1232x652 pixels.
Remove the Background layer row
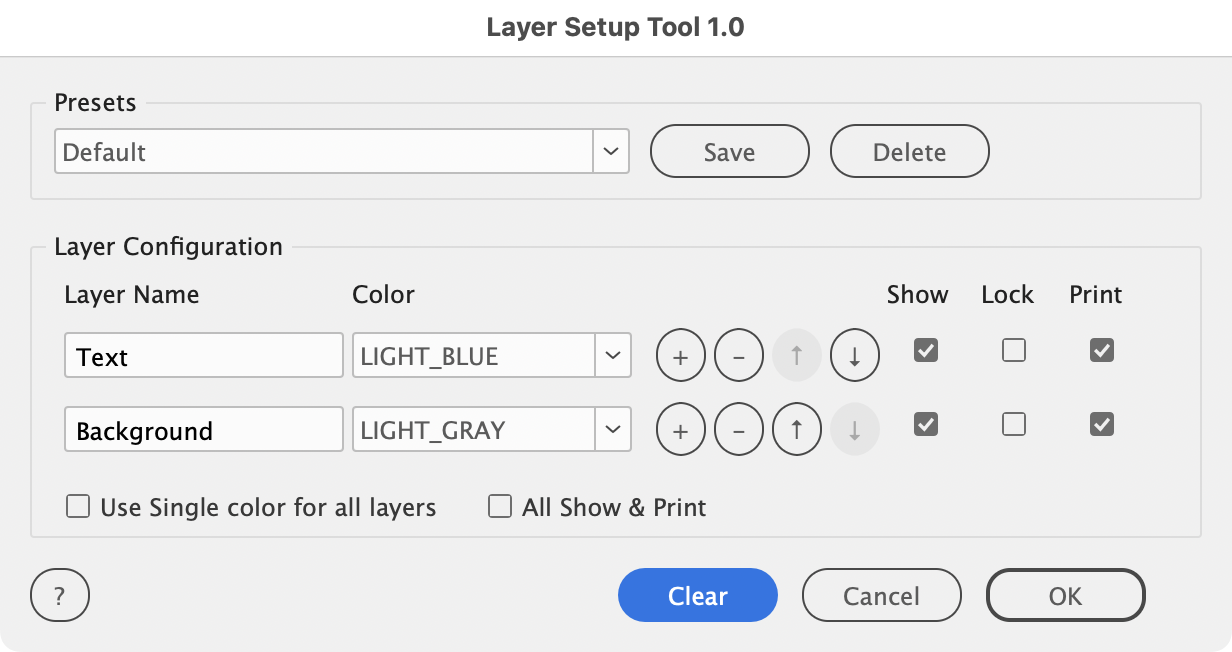pyautogui.click(x=739, y=431)
